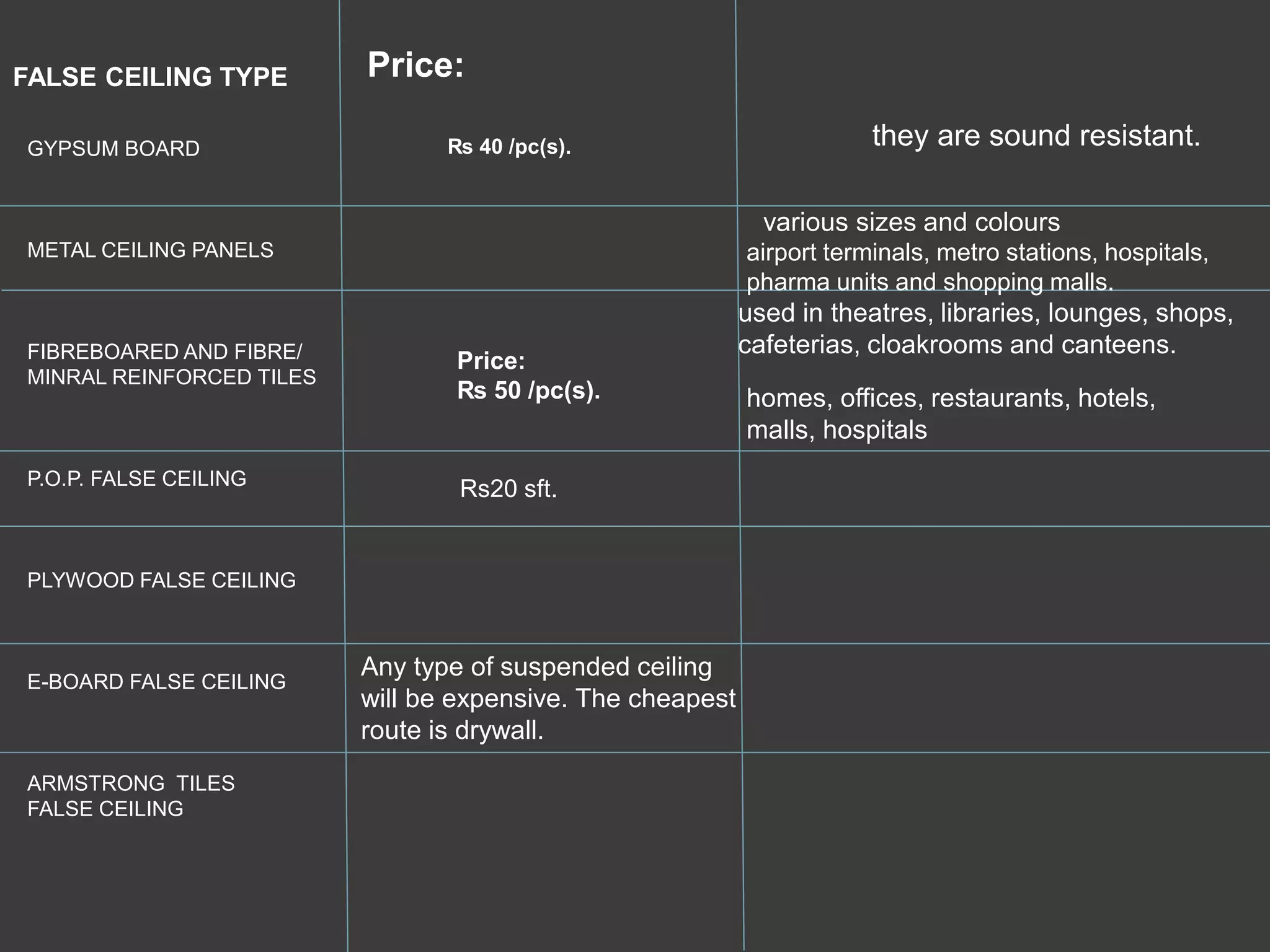Select the 'E-BOARD FALSE CEILING' label
Viewport: 1270px width, 952px height.
(x=156, y=682)
